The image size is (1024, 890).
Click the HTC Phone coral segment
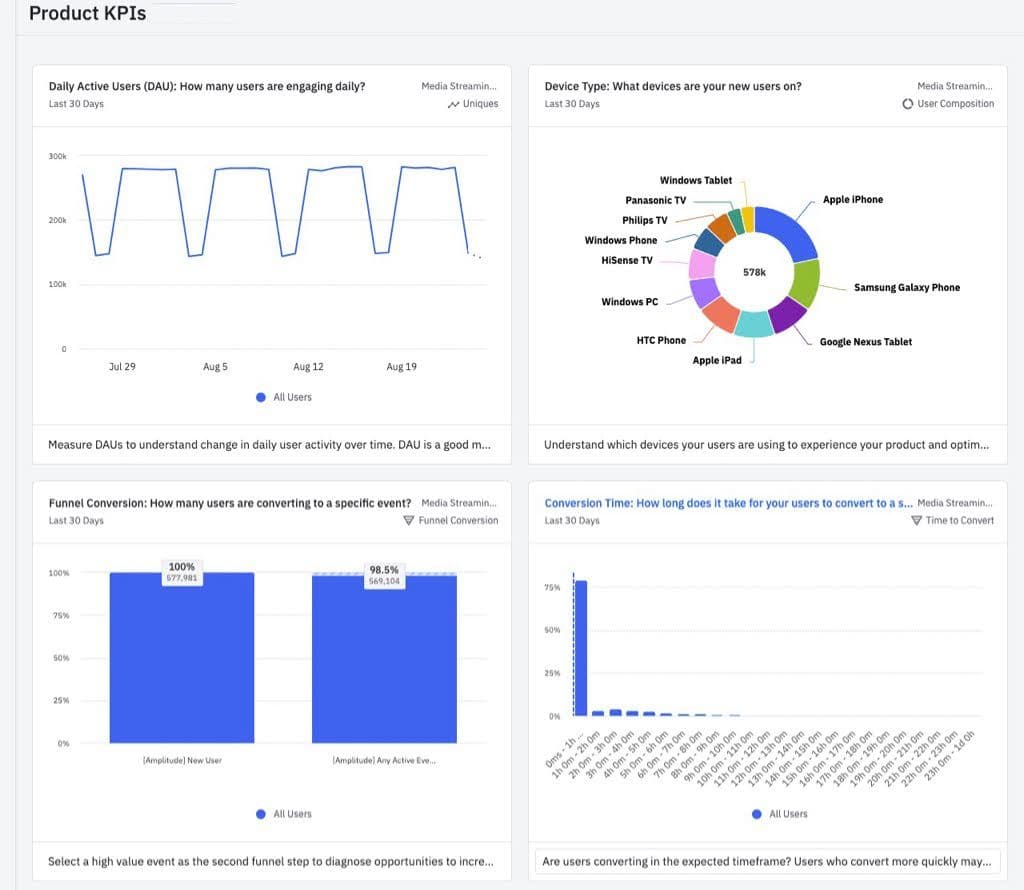[x=718, y=314]
